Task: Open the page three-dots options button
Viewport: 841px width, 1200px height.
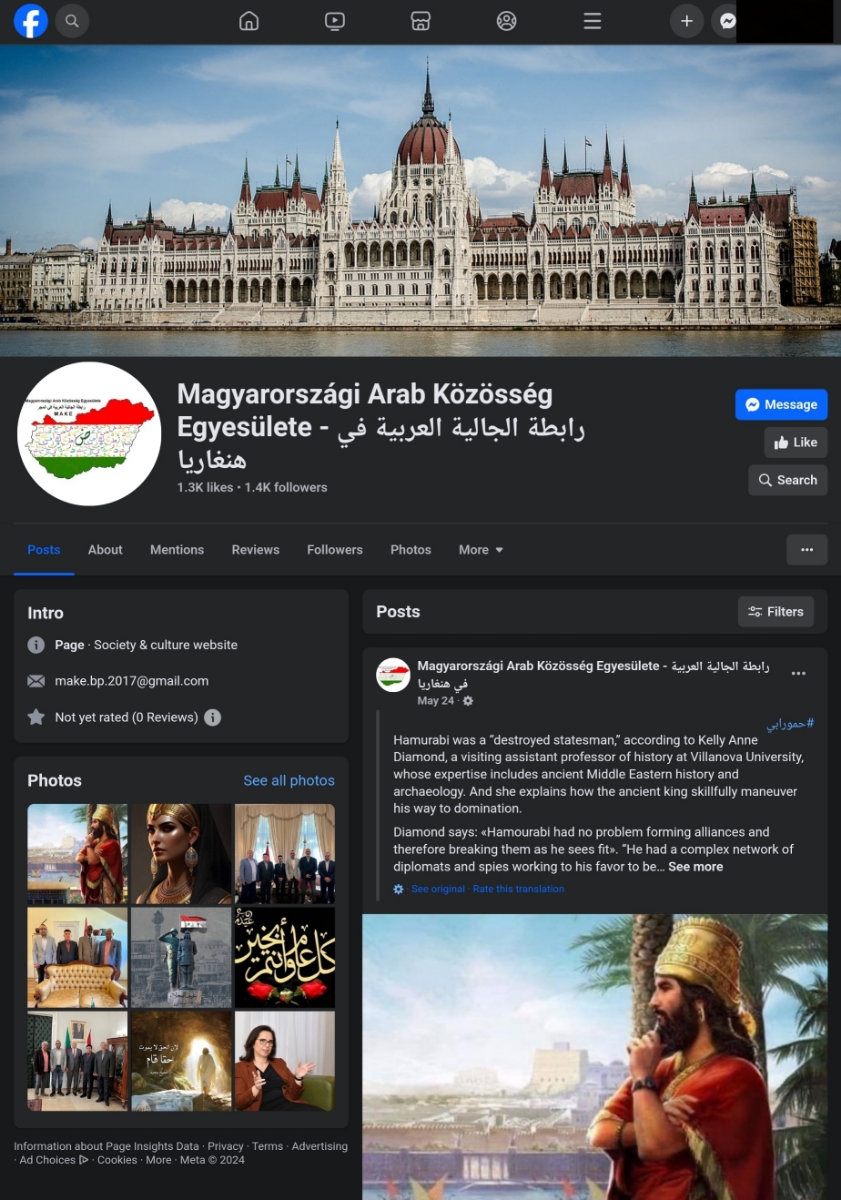Action: tap(807, 550)
